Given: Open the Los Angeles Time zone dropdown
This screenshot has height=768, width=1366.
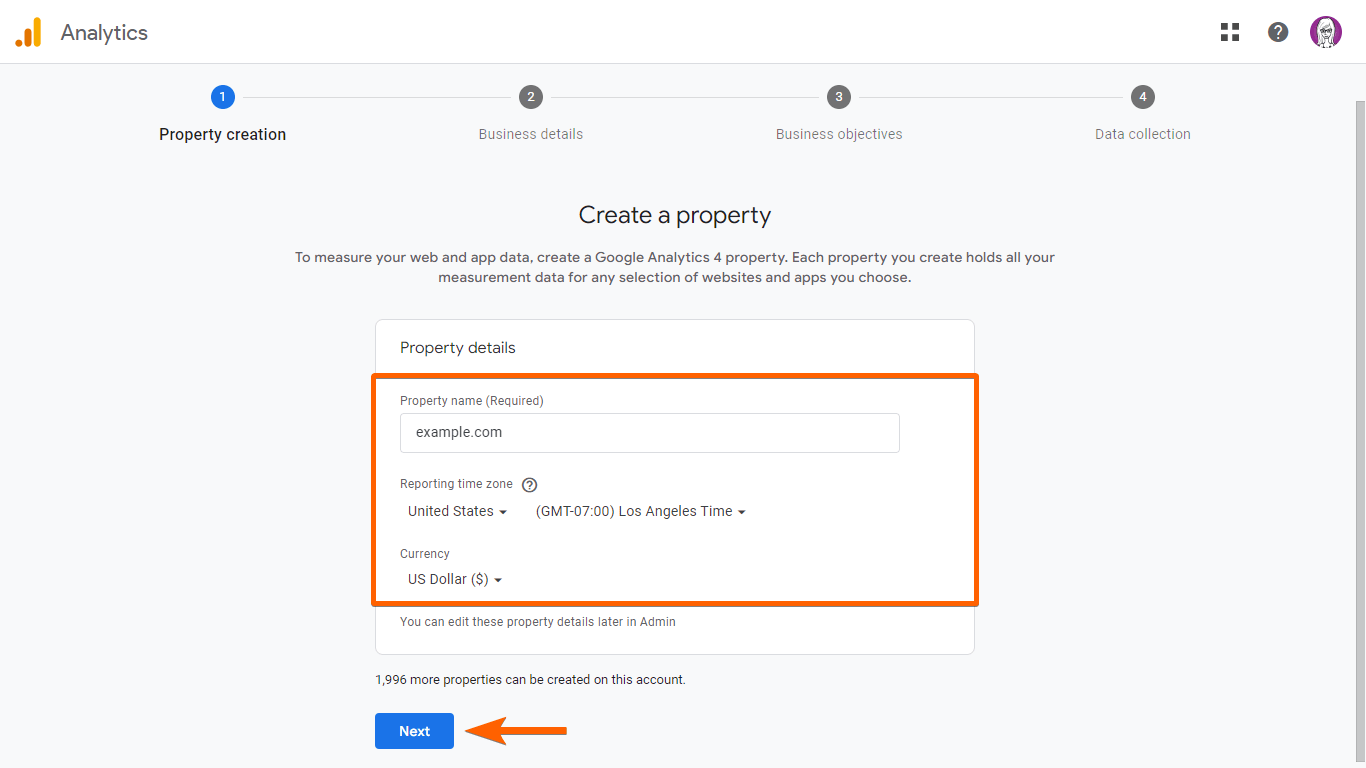Looking at the screenshot, I should 641,511.
